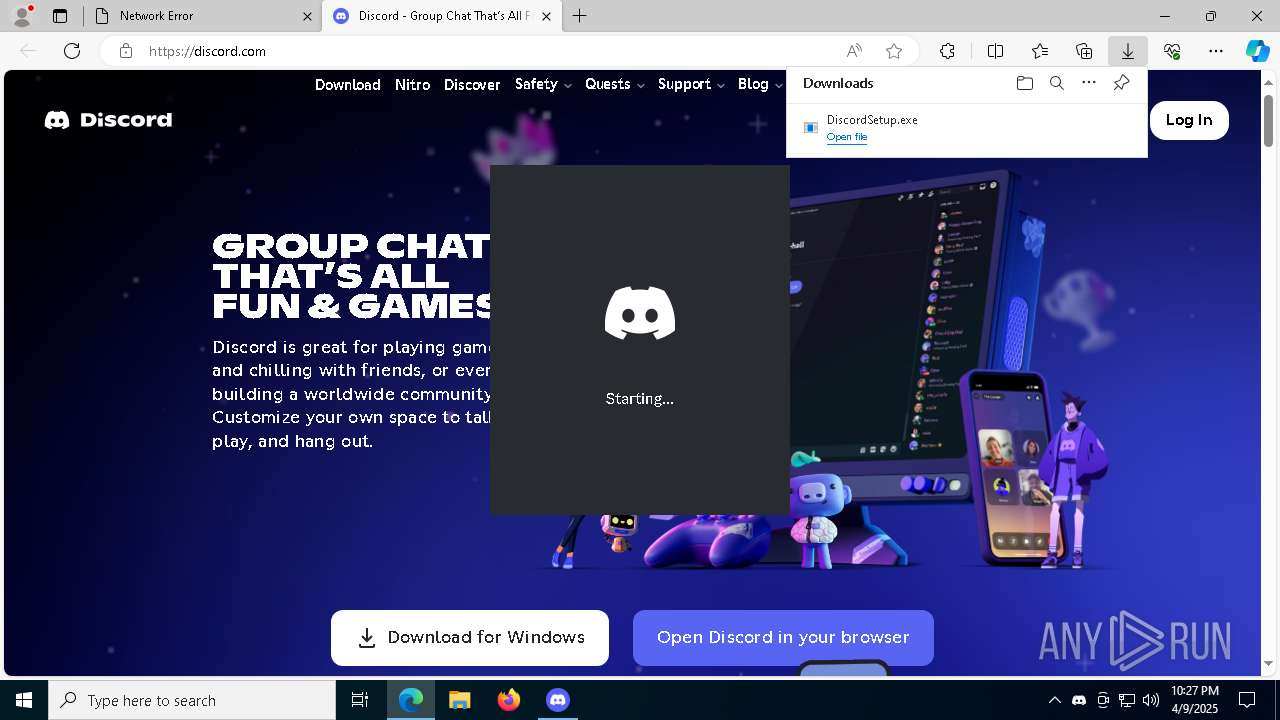Click Download for Windows button
This screenshot has height=720, width=1280.
coord(470,638)
